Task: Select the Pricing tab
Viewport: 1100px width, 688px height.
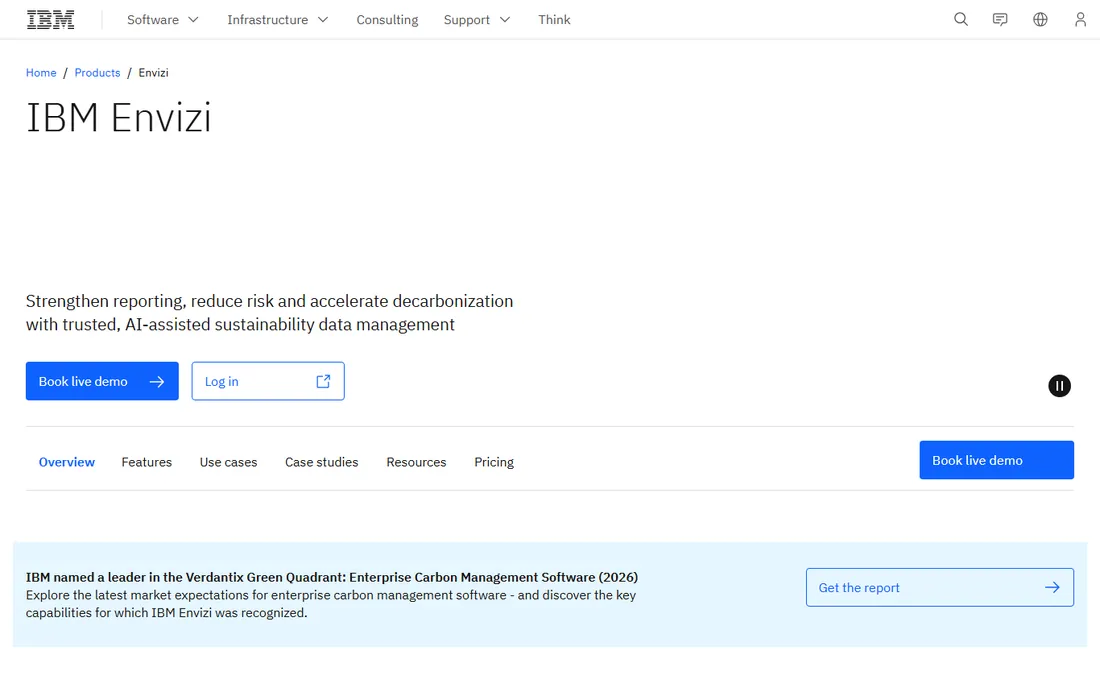Action: pos(494,462)
